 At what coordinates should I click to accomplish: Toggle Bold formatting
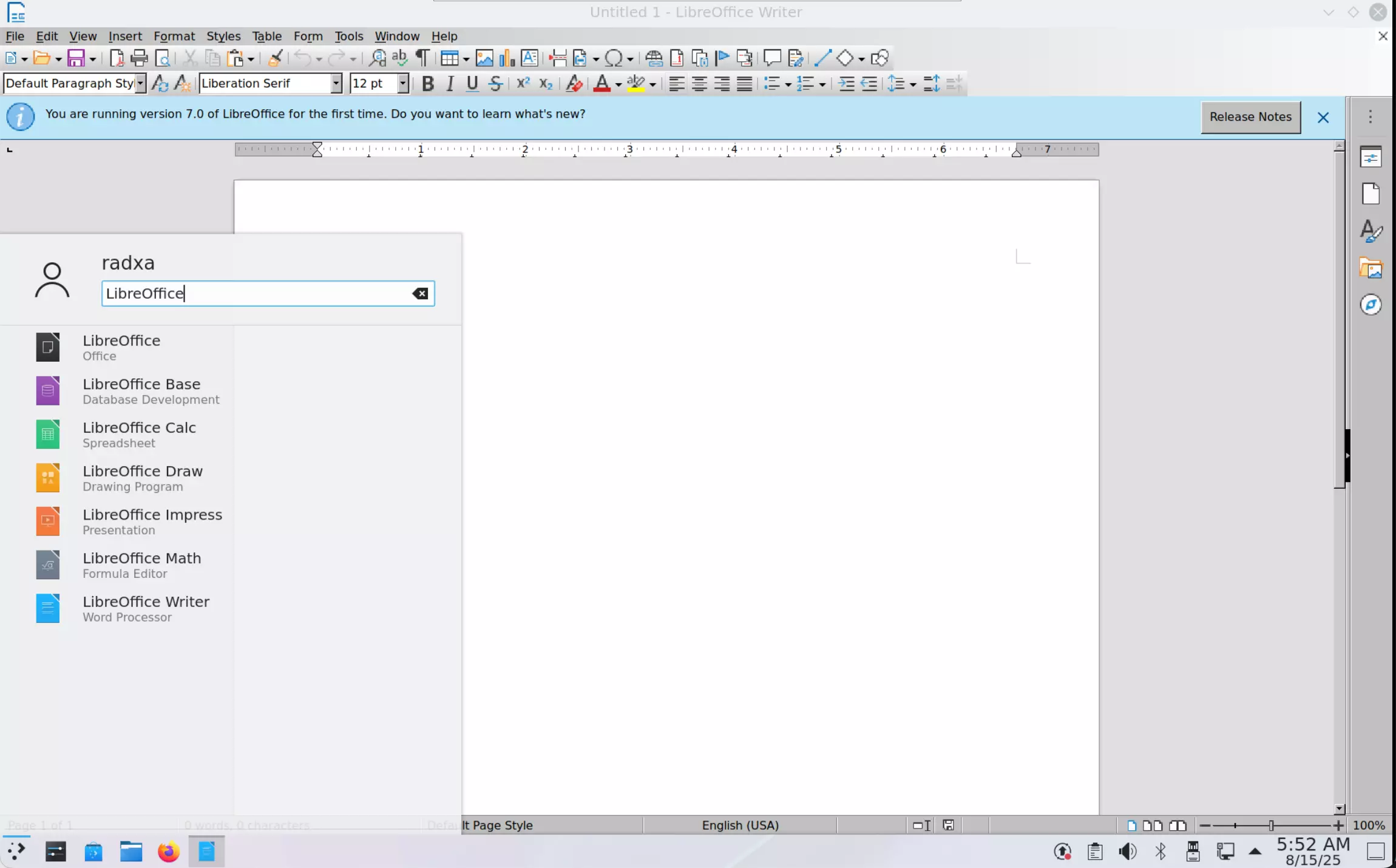[x=427, y=84]
